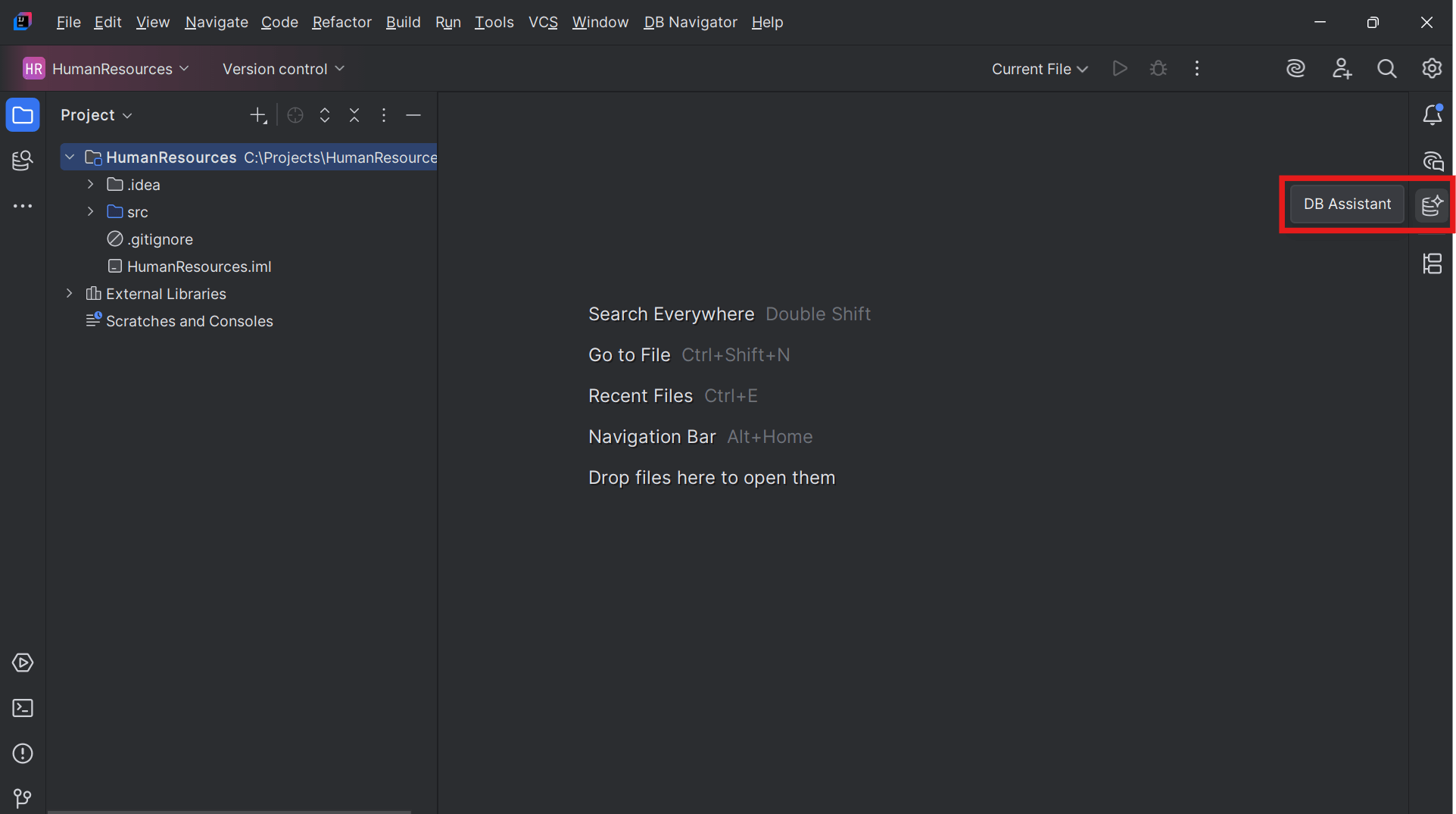Toggle Select Opened File crosshair icon
The height and width of the screenshot is (814, 1456).
point(295,115)
